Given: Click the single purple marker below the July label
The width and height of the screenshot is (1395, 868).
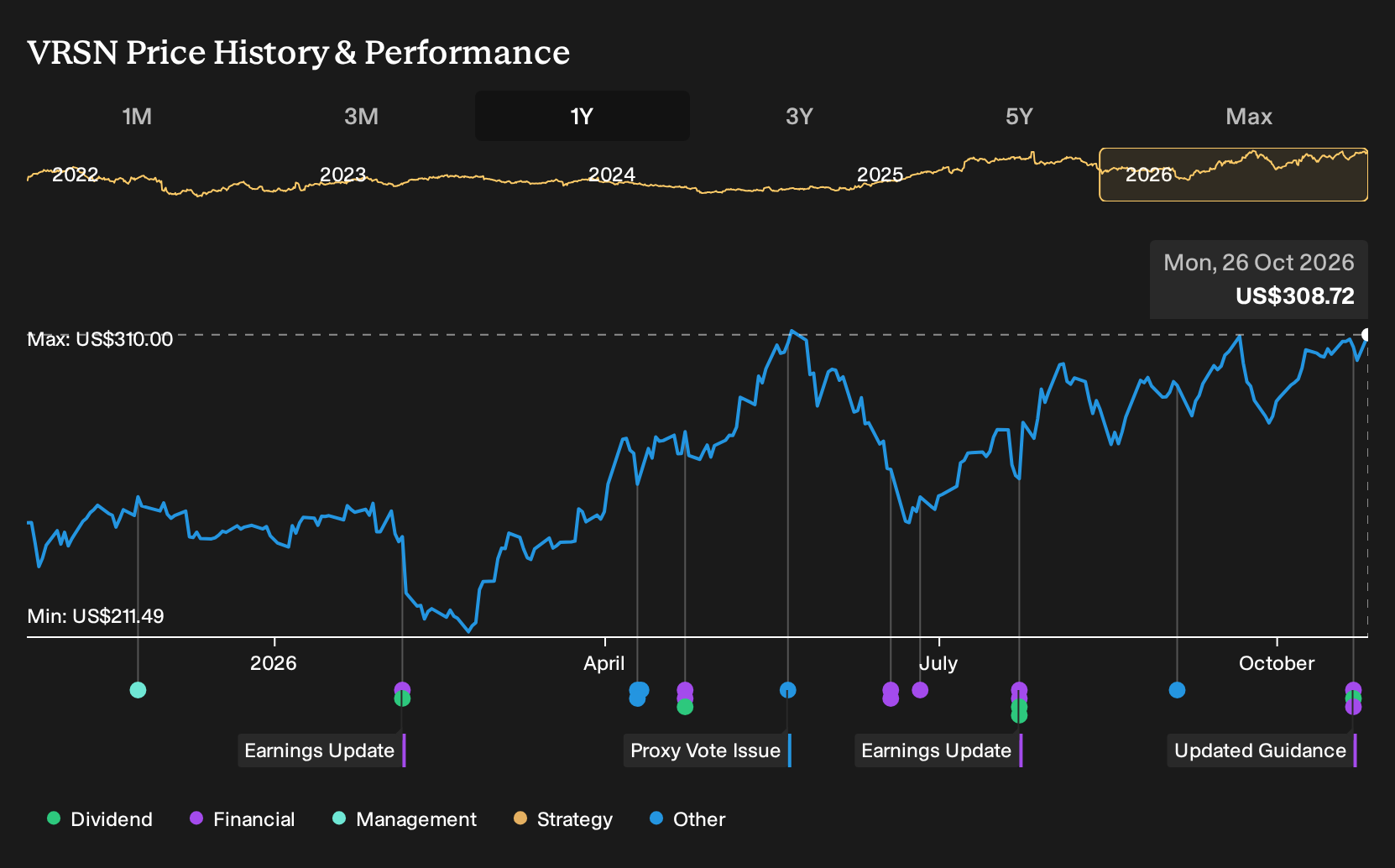Looking at the screenshot, I should point(920,690).
